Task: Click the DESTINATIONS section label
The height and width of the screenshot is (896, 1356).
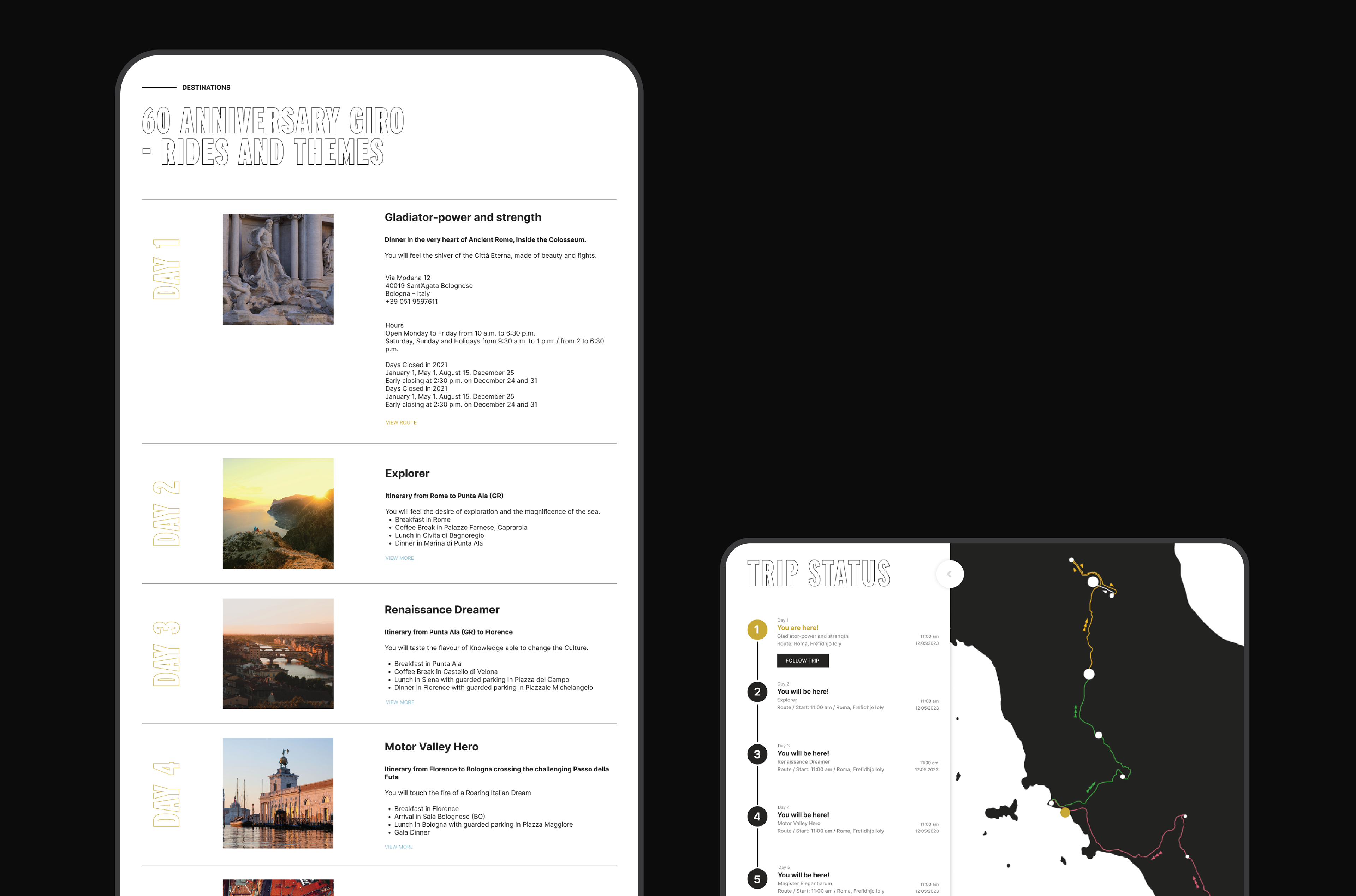Action: click(206, 88)
